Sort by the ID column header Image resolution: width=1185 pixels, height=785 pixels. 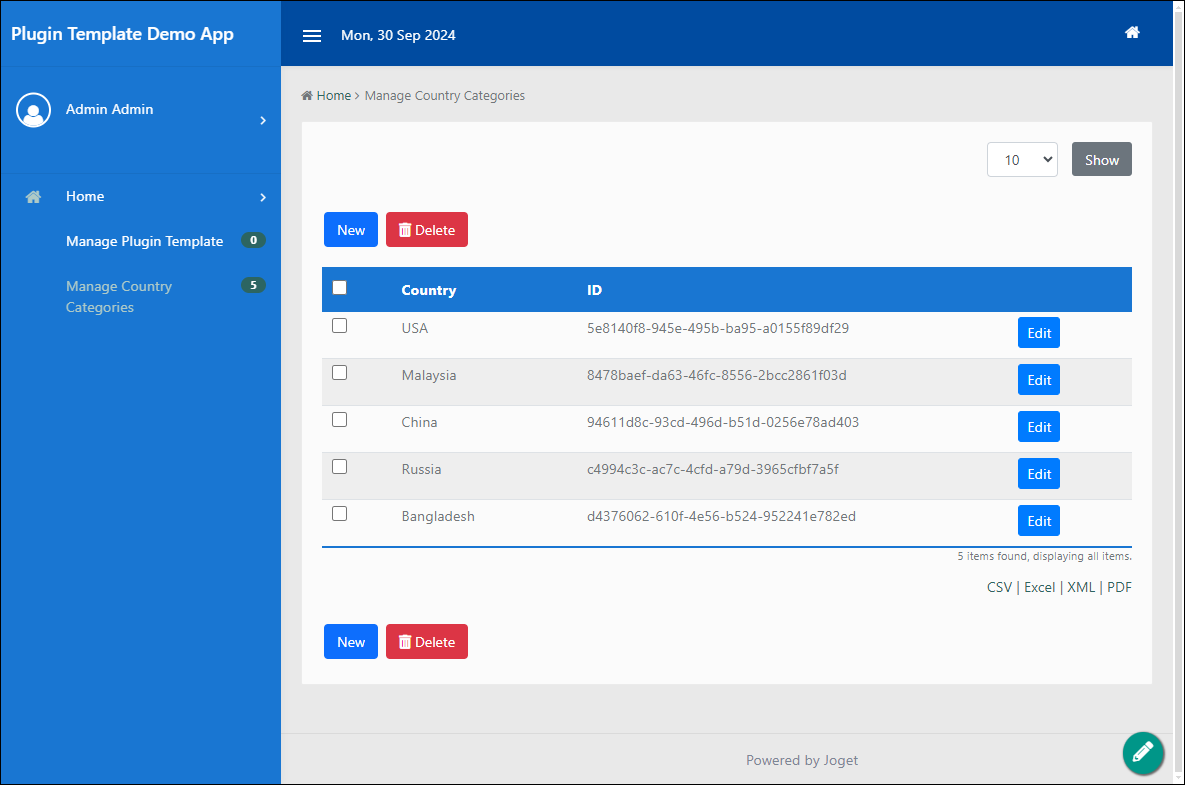pyautogui.click(x=594, y=290)
